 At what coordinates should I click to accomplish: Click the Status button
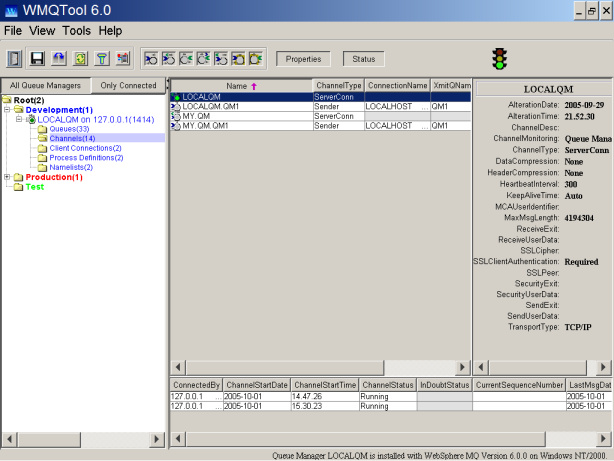coord(363,59)
